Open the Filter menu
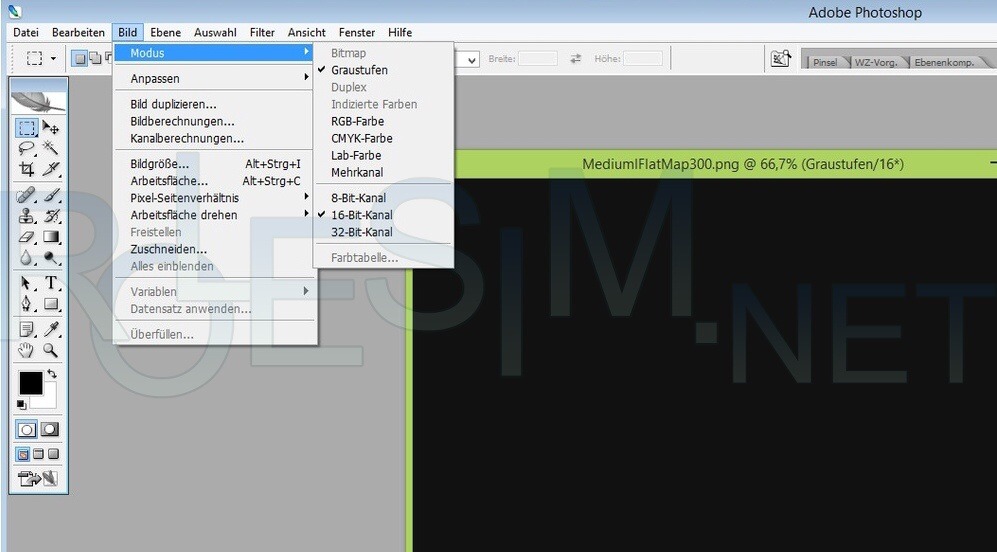This screenshot has height=552, width=997. click(x=262, y=32)
